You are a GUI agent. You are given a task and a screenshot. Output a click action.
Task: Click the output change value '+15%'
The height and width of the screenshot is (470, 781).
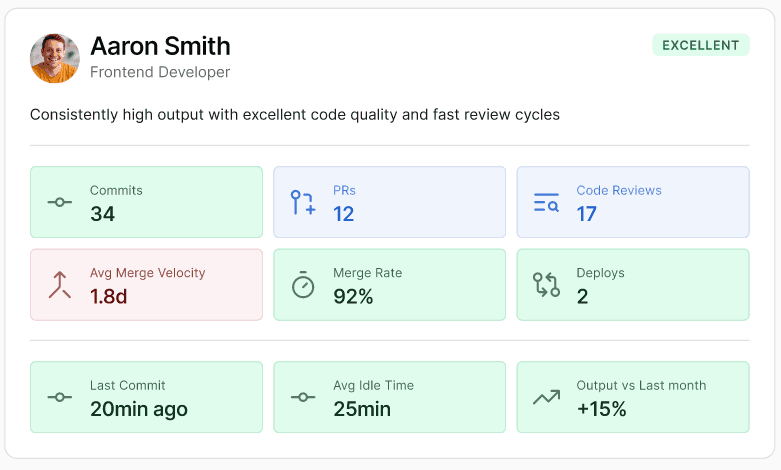point(601,409)
